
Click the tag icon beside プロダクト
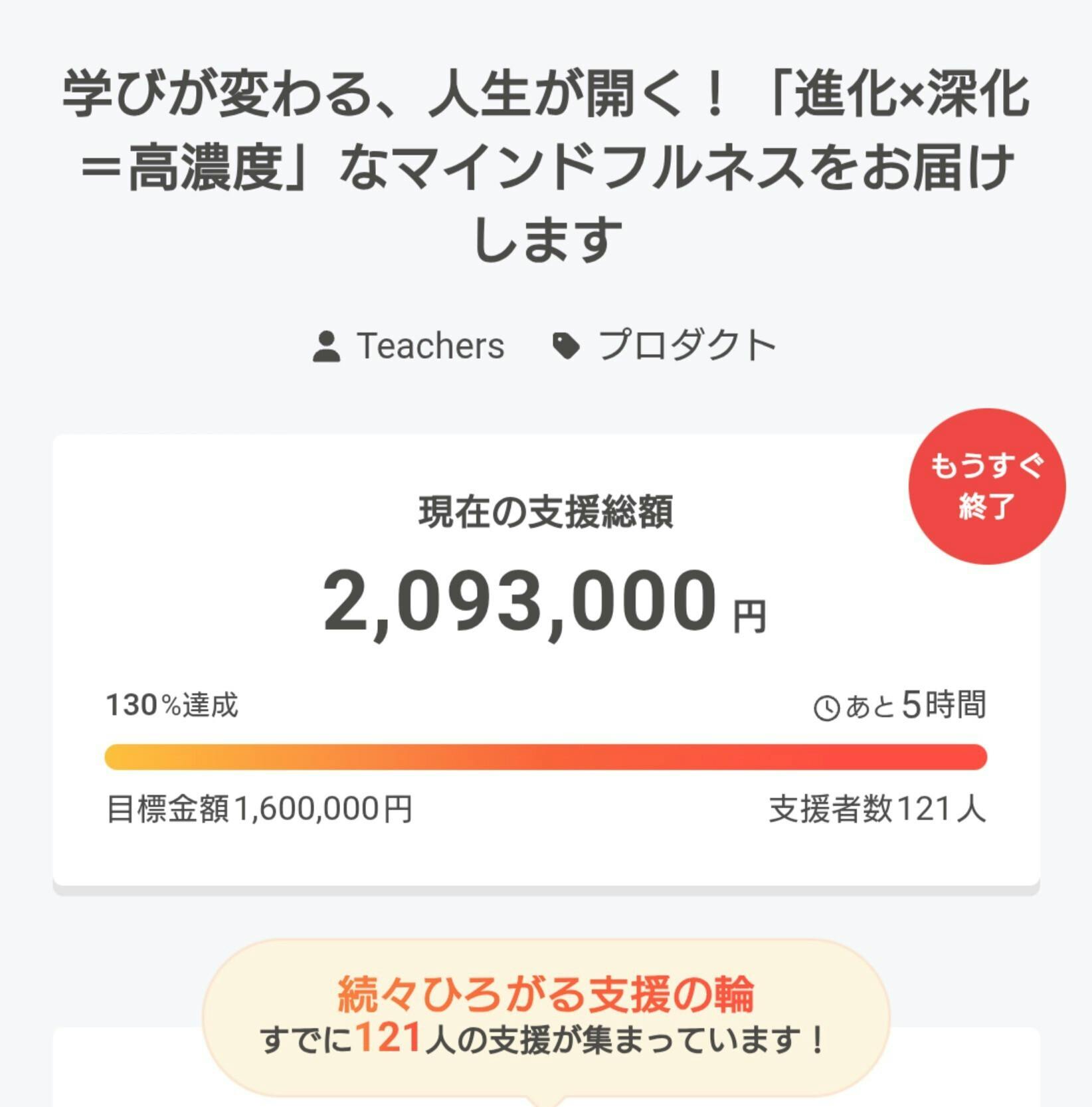click(x=566, y=346)
